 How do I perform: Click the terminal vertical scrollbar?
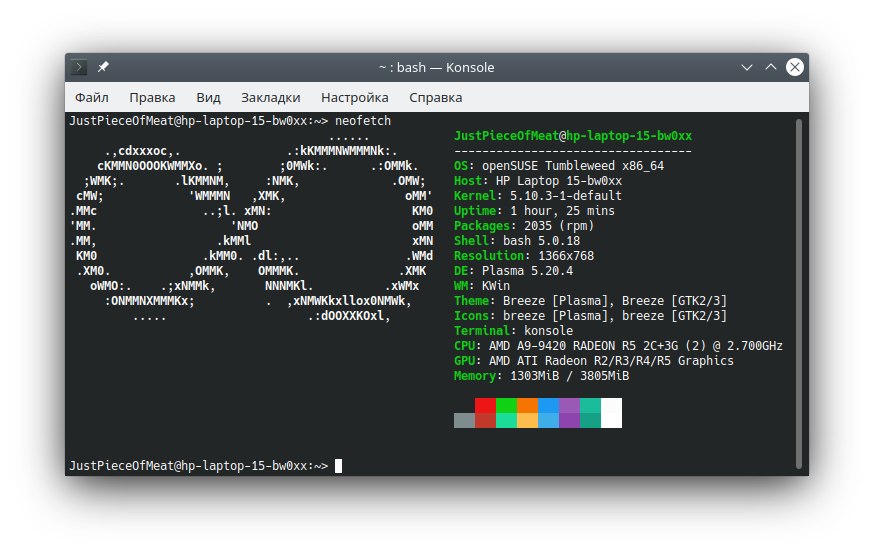tap(798, 294)
